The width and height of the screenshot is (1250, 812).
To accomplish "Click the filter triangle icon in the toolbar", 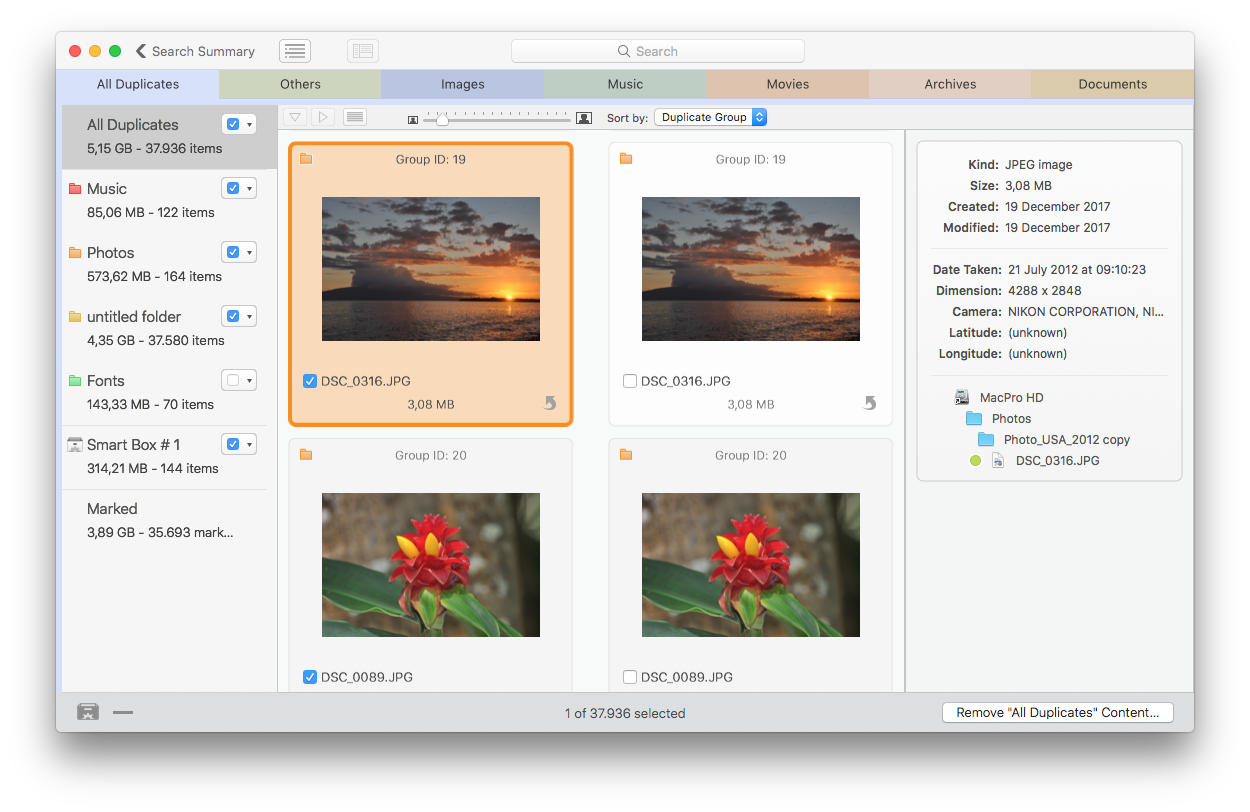I will pyautogui.click(x=295, y=117).
